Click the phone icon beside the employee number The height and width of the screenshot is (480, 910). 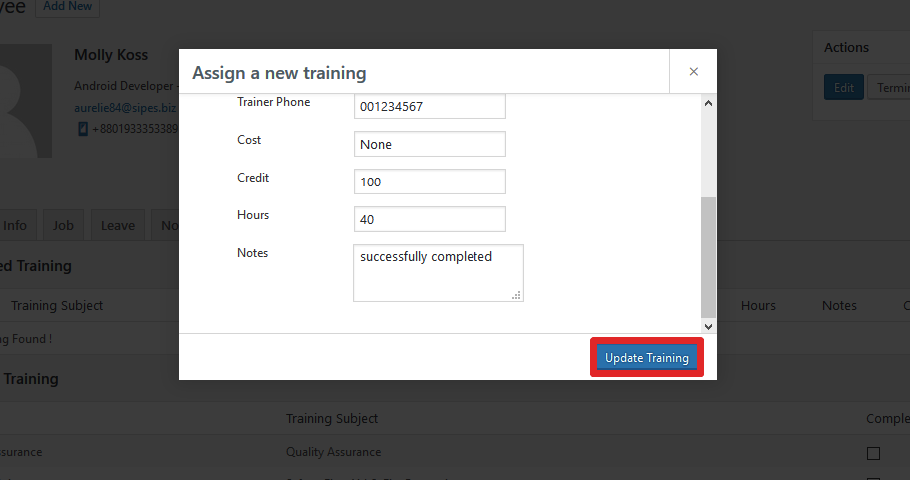point(84,129)
